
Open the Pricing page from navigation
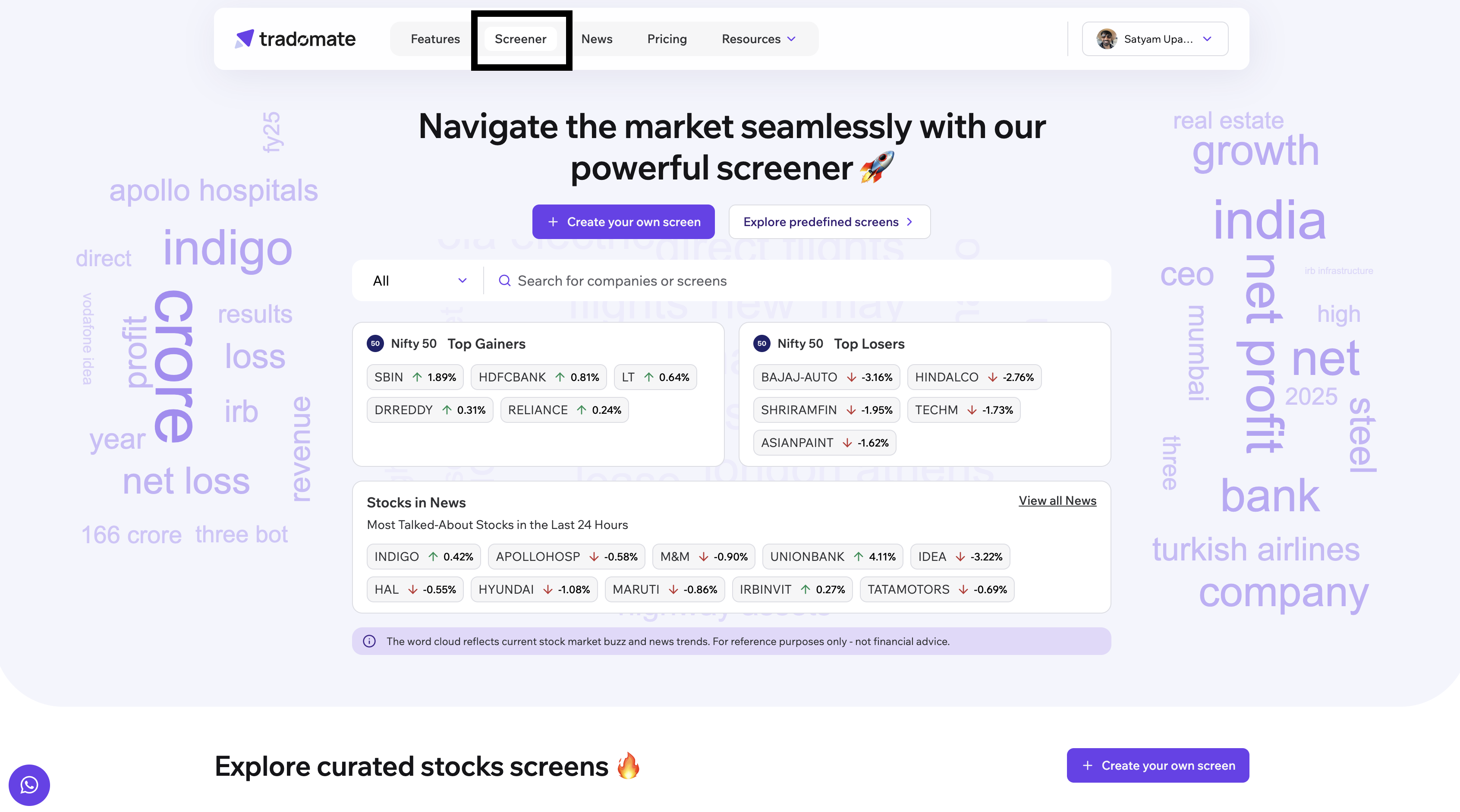click(x=667, y=38)
